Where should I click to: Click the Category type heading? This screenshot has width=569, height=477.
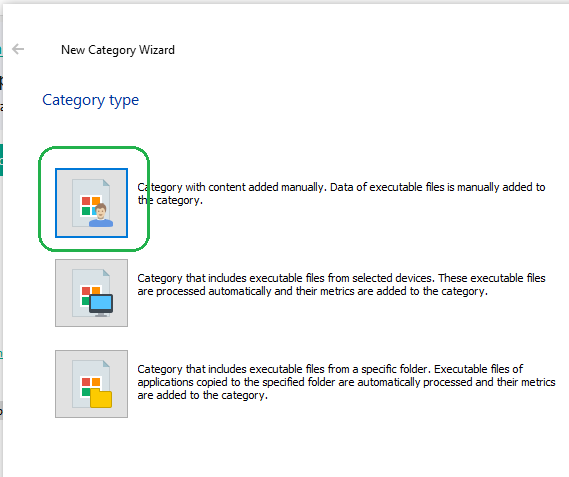pos(90,100)
